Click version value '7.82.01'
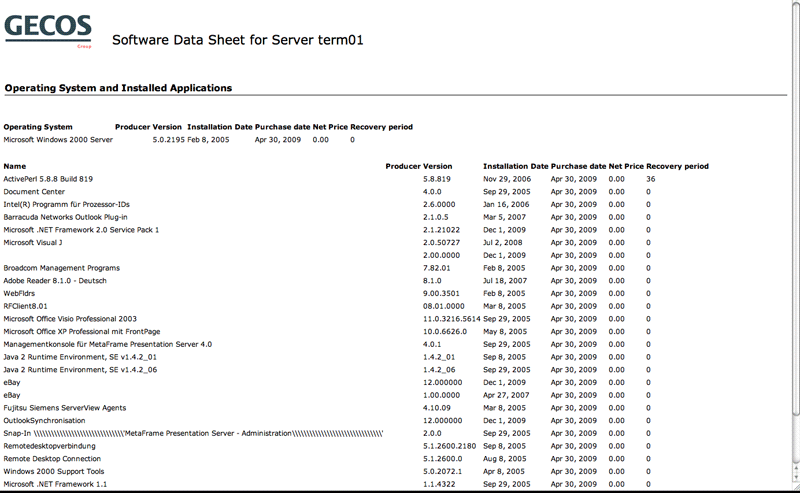Image resolution: width=800 pixels, height=493 pixels. coord(437,268)
